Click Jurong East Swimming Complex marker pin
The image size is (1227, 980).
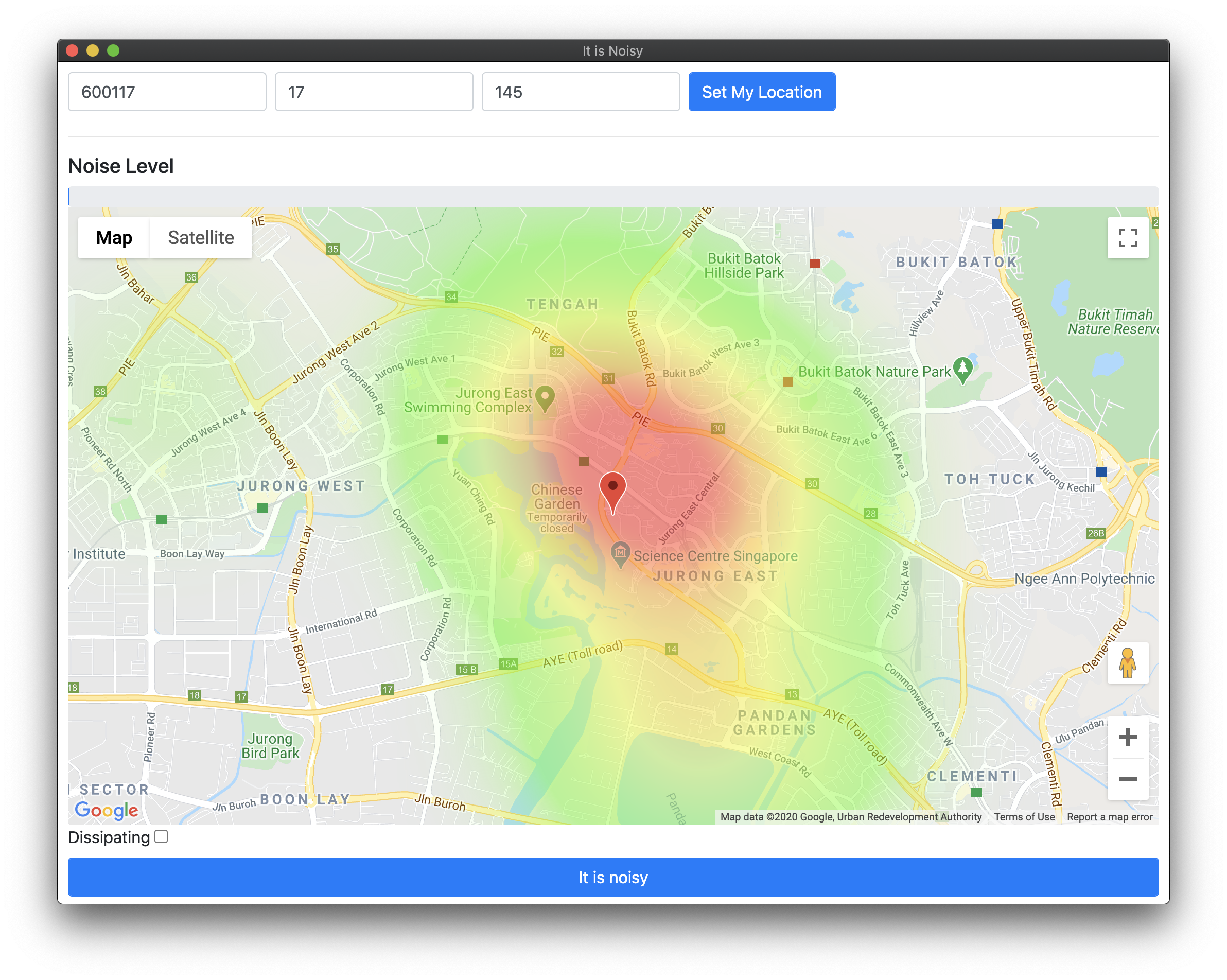click(545, 398)
